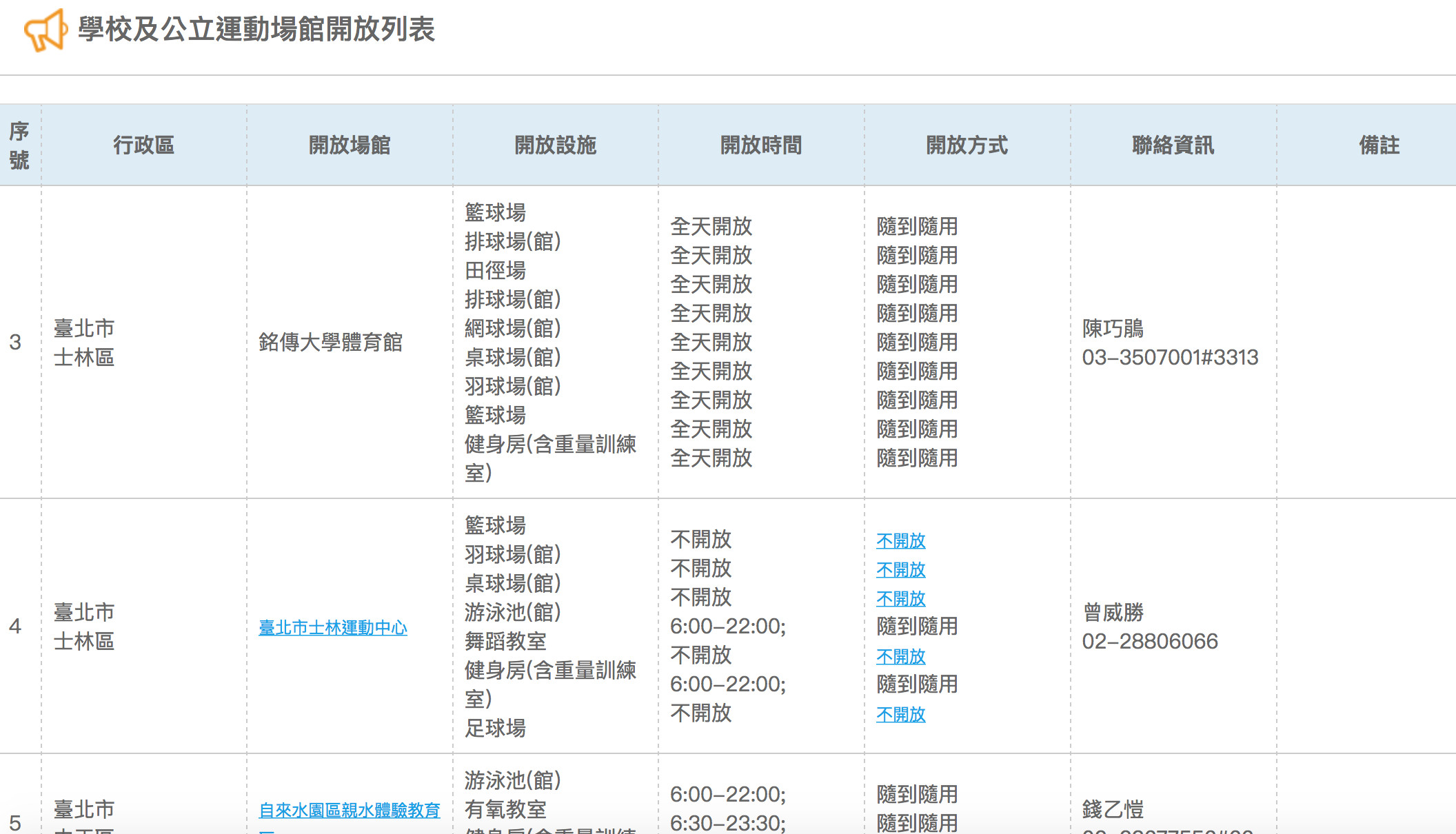The image size is (1456, 834).
Task: Click 不開放 link for 籃球場 in row 4
Action: [901, 540]
